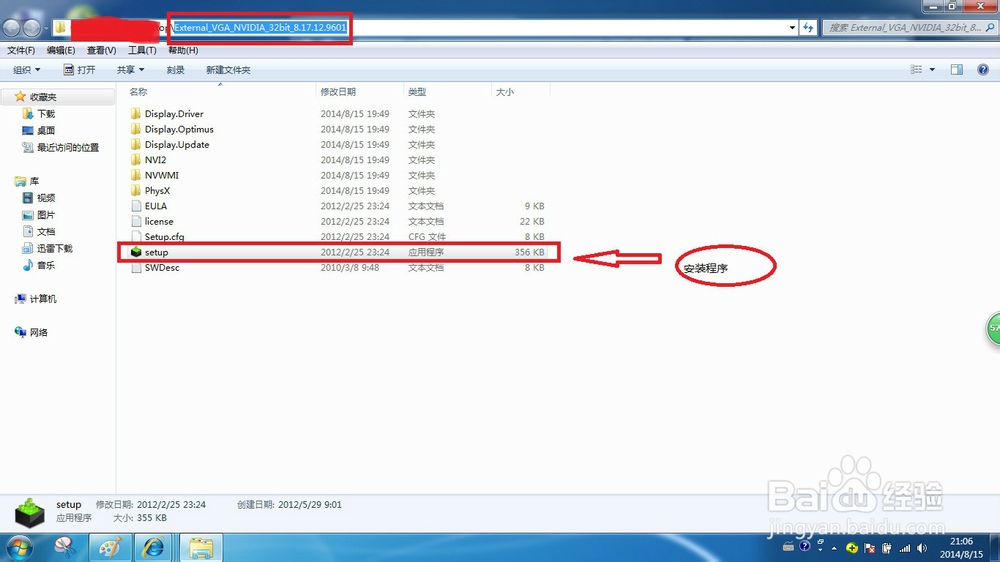The image size is (1000, 562).
Task: Click the large setup icon in details pane
Action: pyautogui.click(x=29, y=512)
